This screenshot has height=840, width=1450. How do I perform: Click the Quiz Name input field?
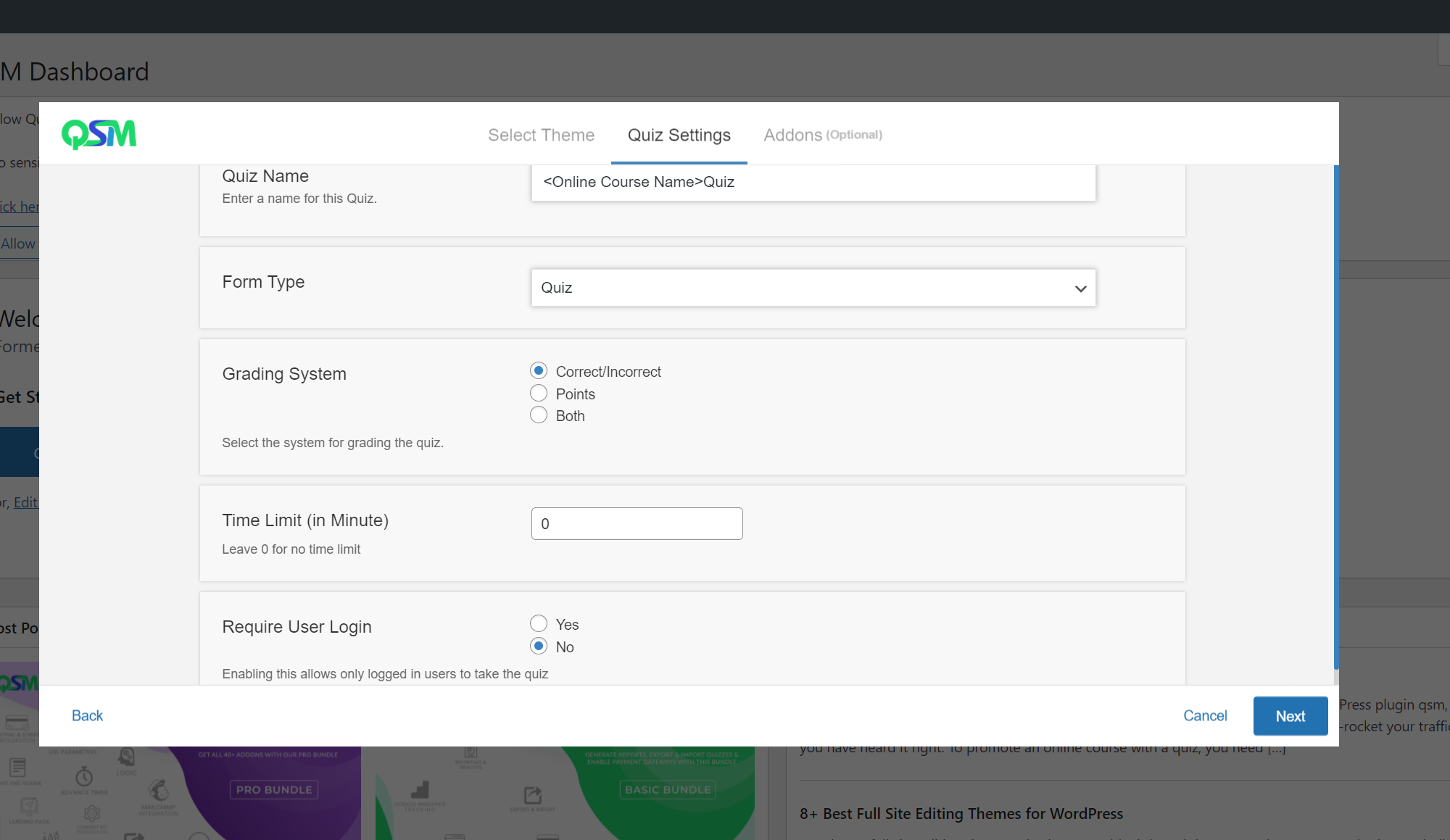tap(813, 182)
